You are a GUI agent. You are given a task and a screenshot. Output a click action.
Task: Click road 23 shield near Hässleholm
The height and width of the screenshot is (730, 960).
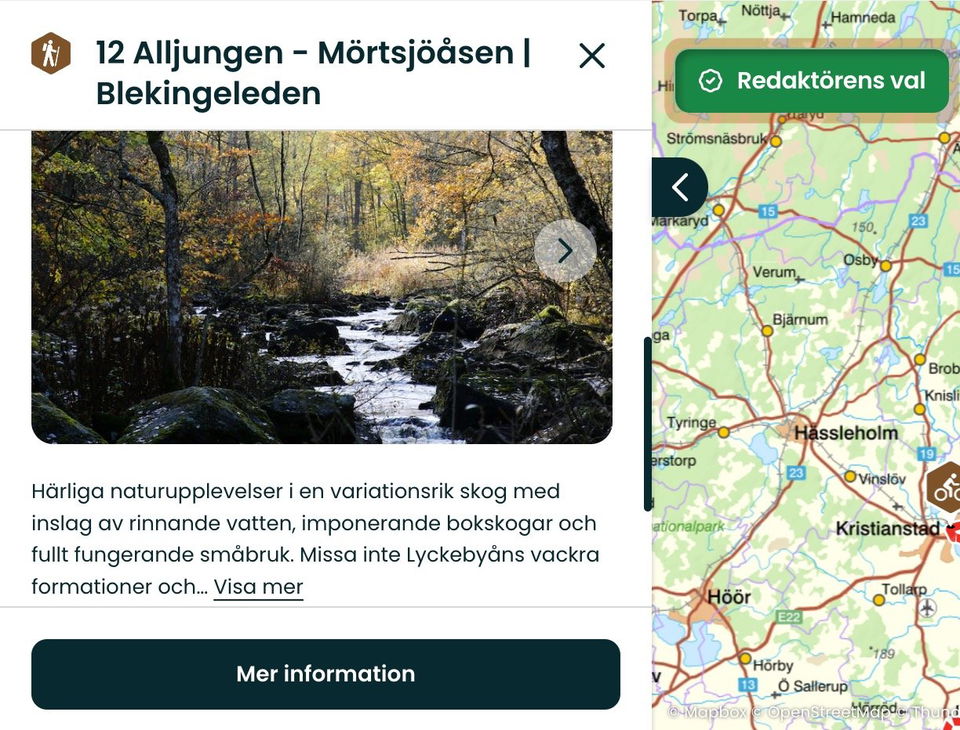(x=796, y=472)
